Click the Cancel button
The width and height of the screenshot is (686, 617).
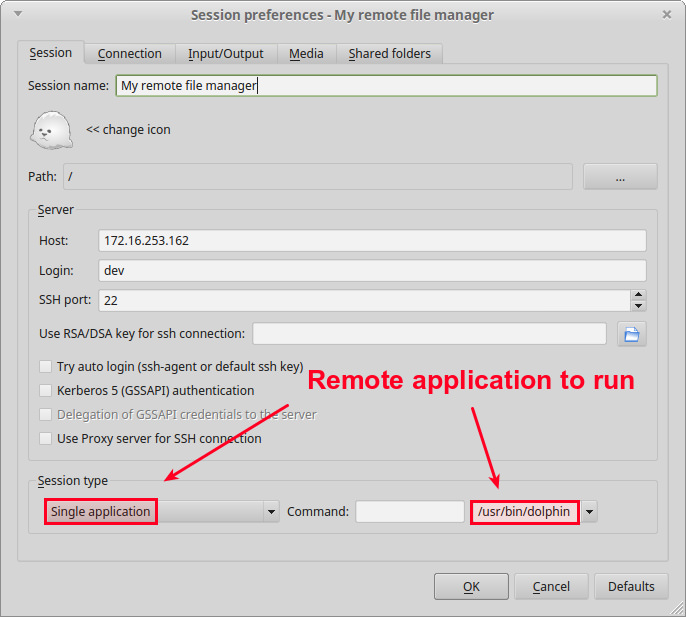tap(551, 587)
